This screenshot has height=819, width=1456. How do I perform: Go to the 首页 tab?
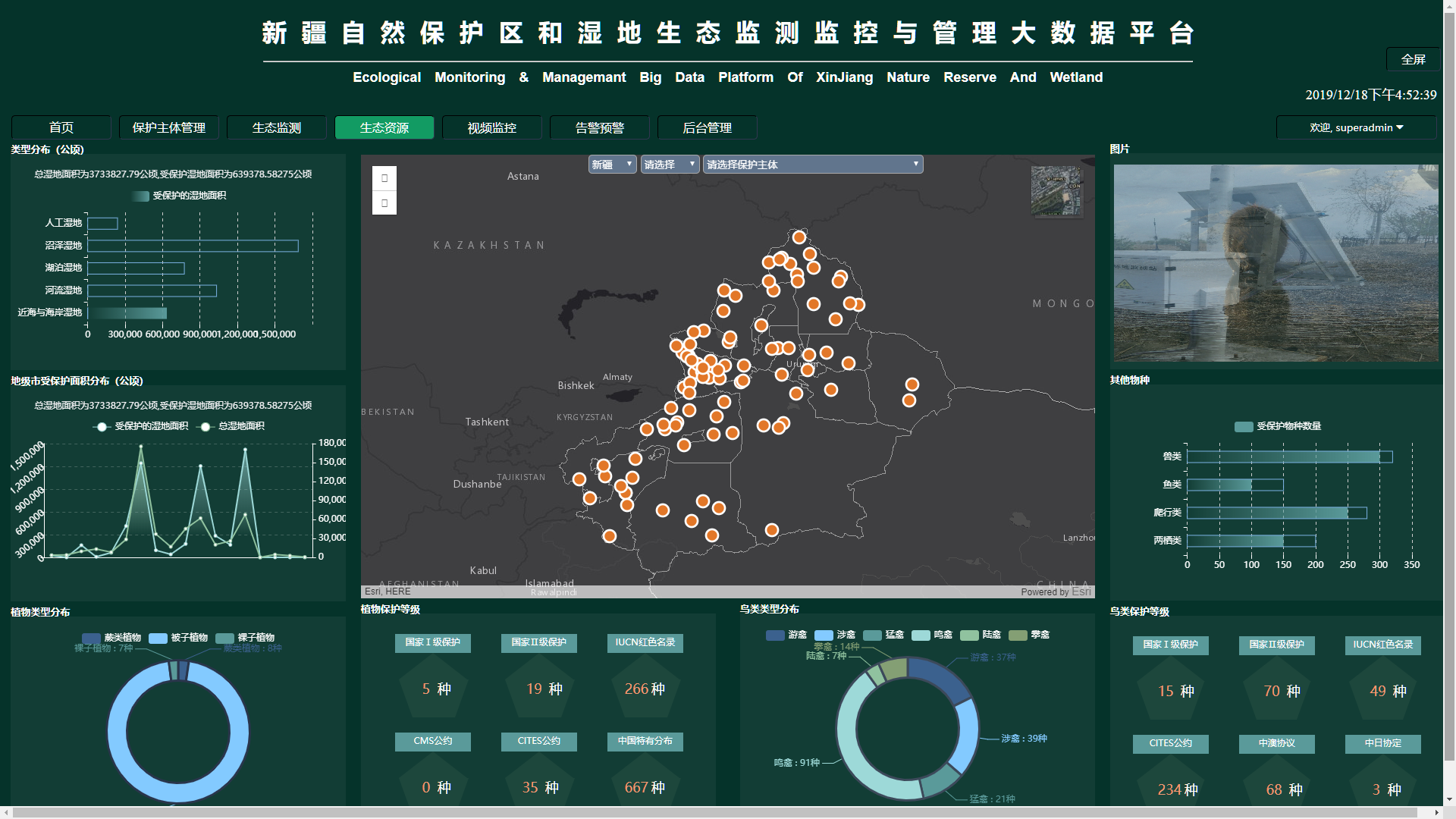[61, 127]
